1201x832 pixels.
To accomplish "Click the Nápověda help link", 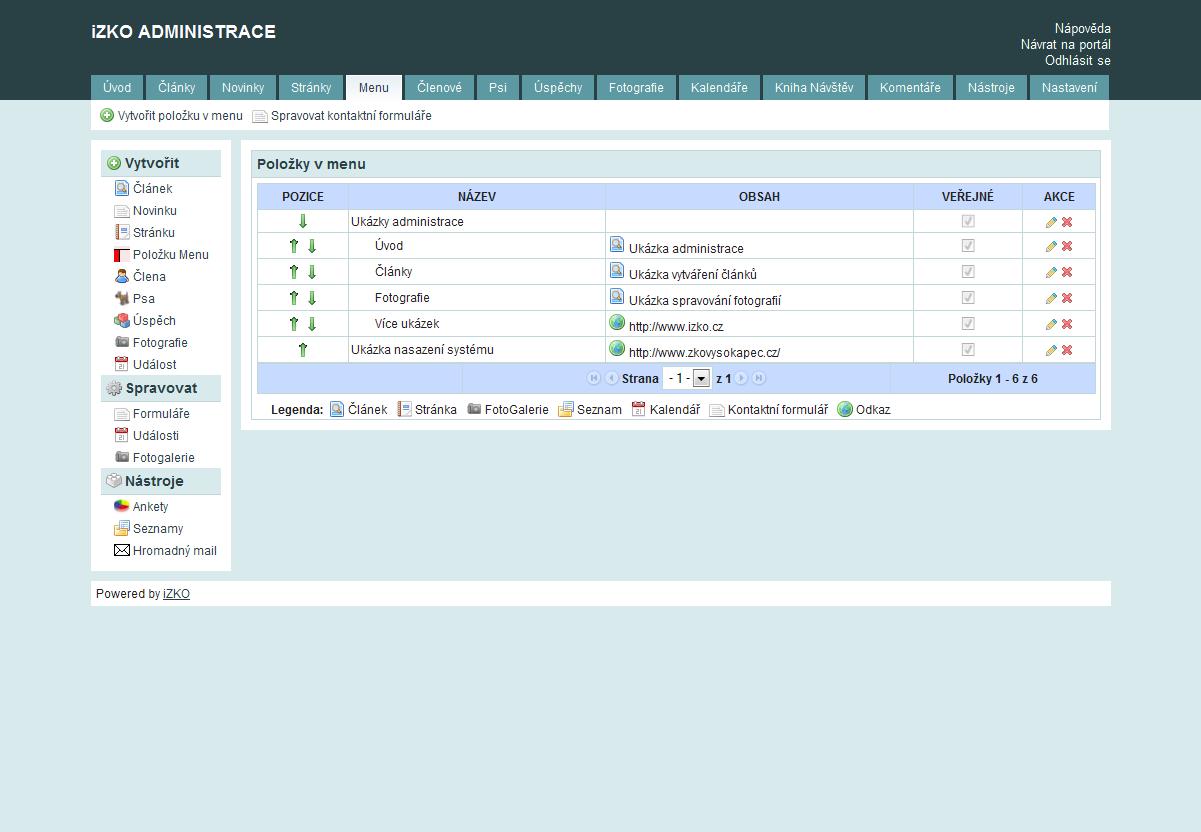I will tap(1083, 28).
